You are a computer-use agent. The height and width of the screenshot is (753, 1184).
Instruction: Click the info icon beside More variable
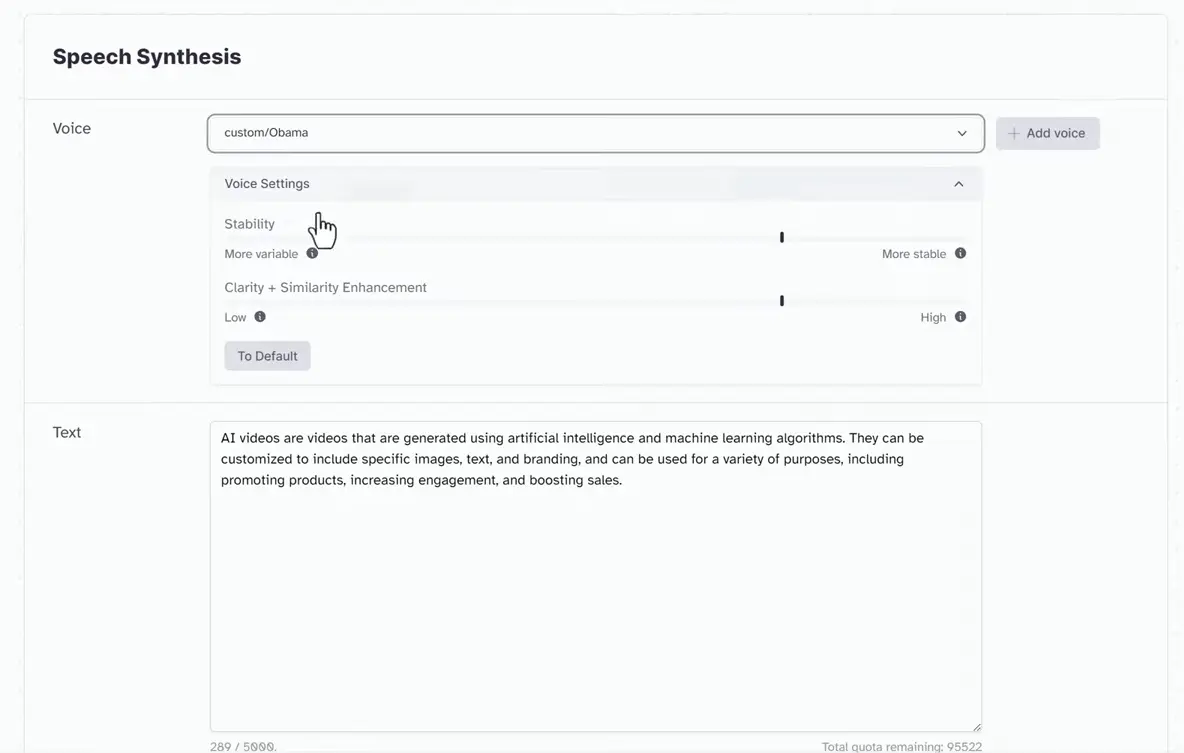(x=312, y=253)
